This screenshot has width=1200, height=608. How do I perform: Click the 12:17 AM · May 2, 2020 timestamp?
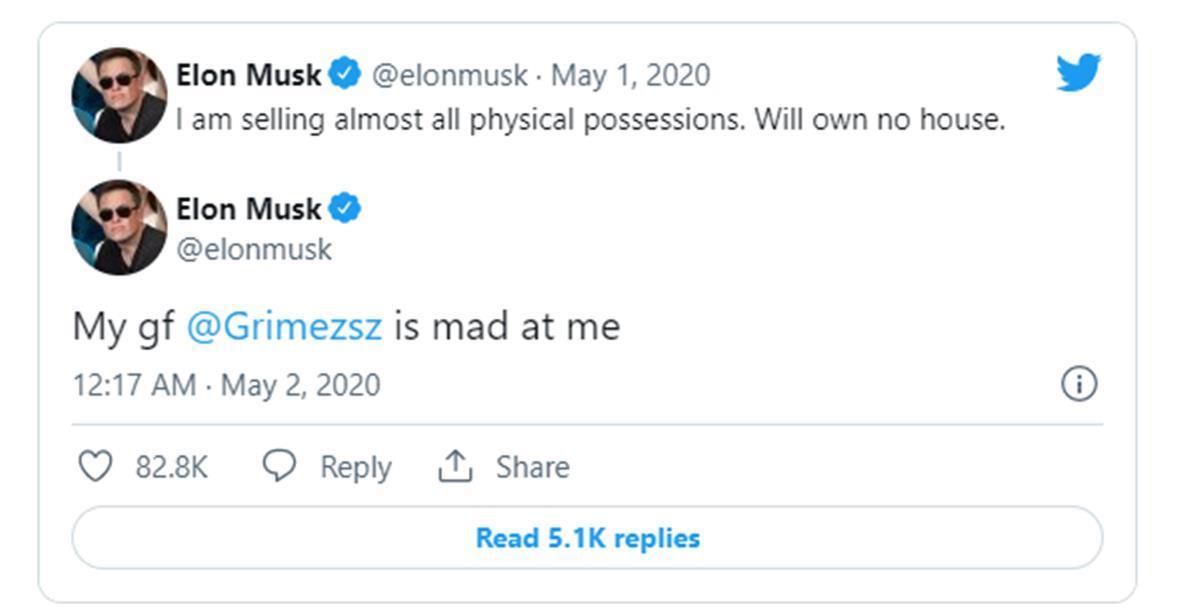(226, 385)
